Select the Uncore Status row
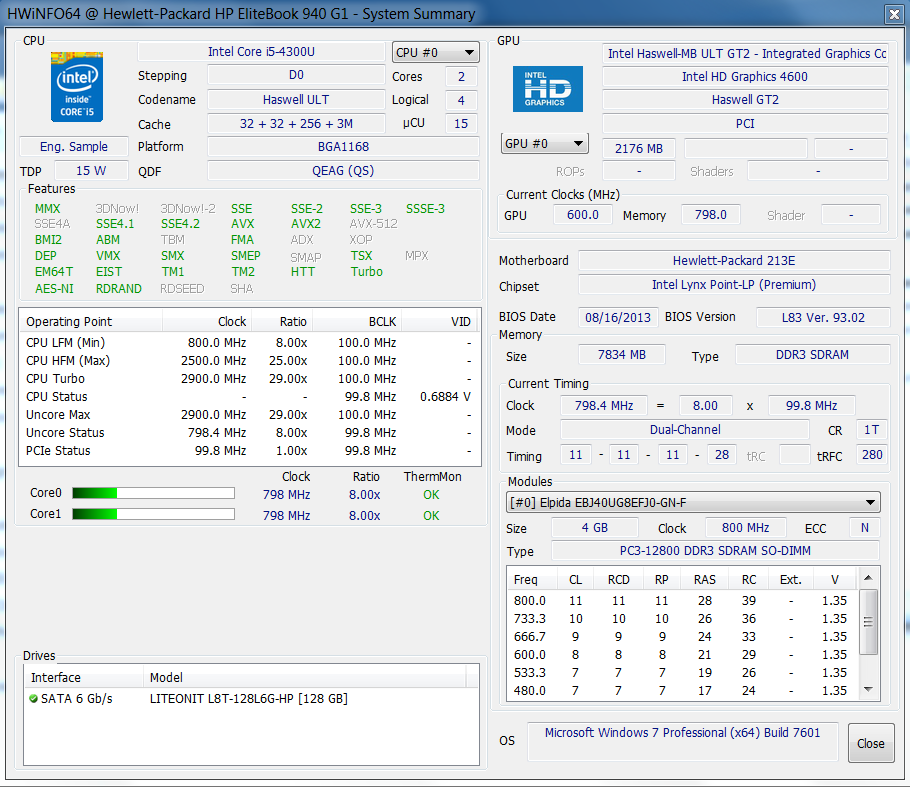The height and width of the screenshot is (787, 910). 250,432
